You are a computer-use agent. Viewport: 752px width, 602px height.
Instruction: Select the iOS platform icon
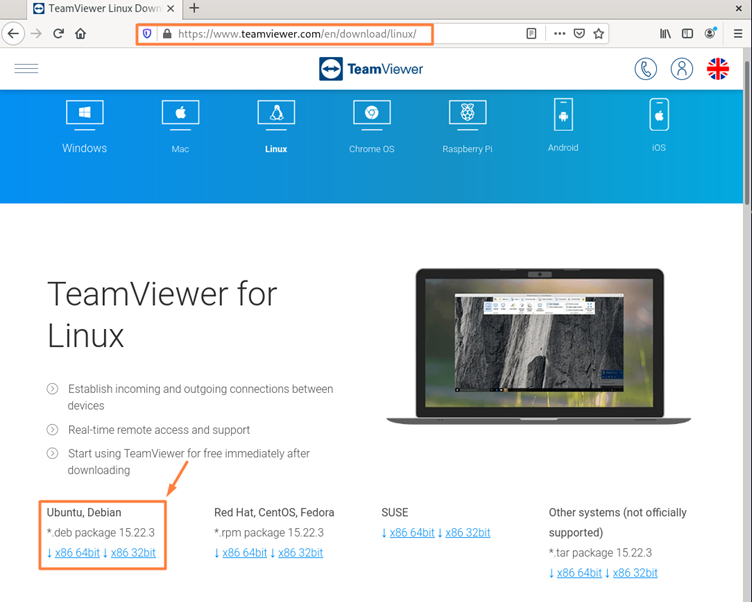pos(659,125)
